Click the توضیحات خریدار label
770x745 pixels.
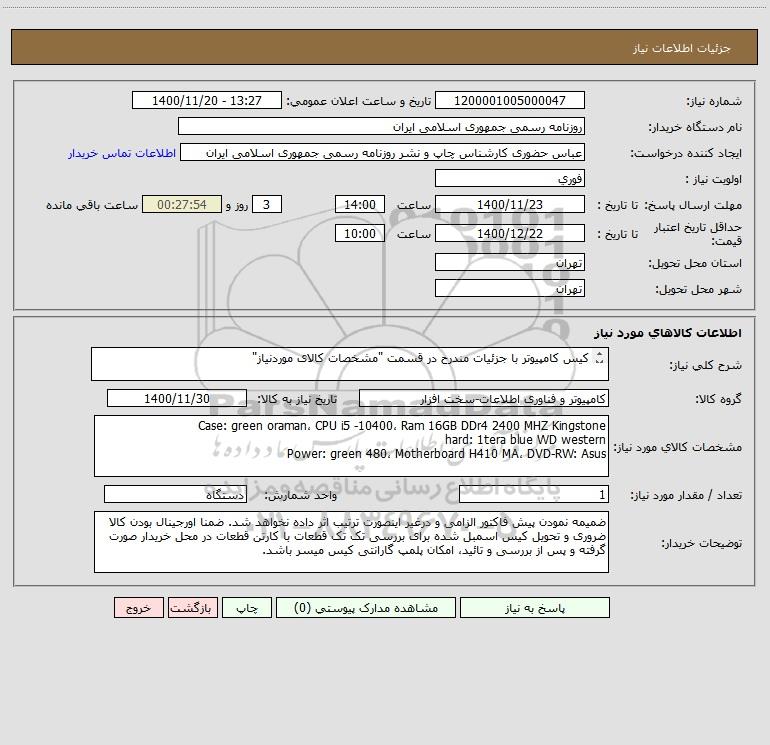(701, 543)
